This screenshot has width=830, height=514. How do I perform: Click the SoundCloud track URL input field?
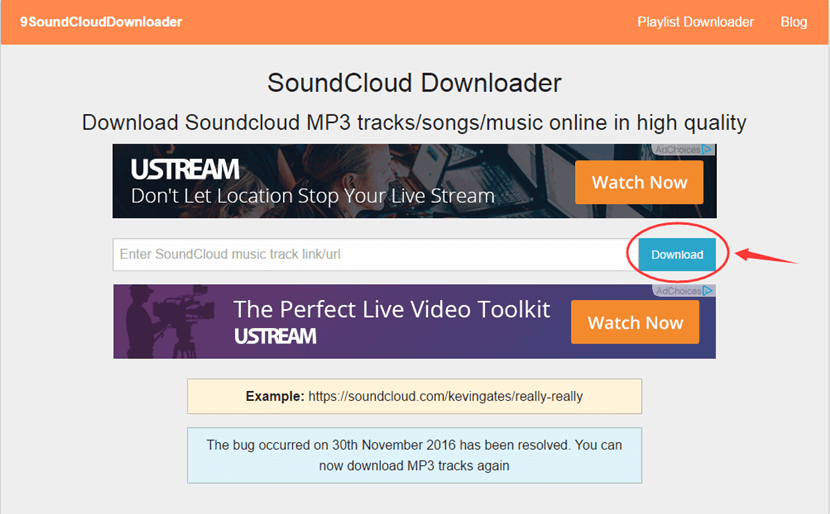[x=375, y=255]
